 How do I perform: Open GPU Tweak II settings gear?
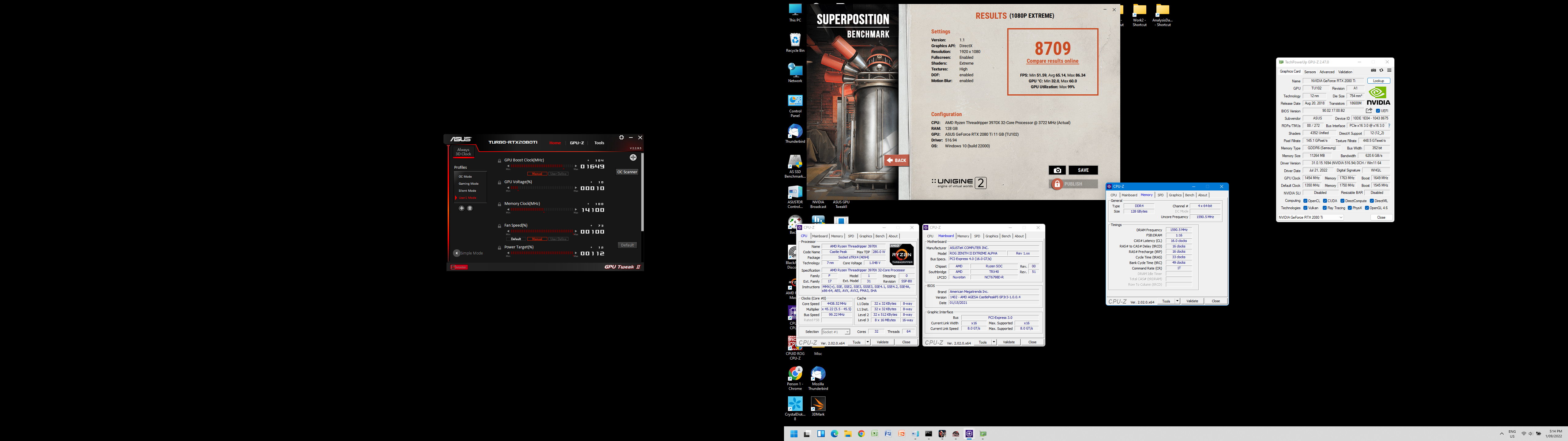click(621, 138)
